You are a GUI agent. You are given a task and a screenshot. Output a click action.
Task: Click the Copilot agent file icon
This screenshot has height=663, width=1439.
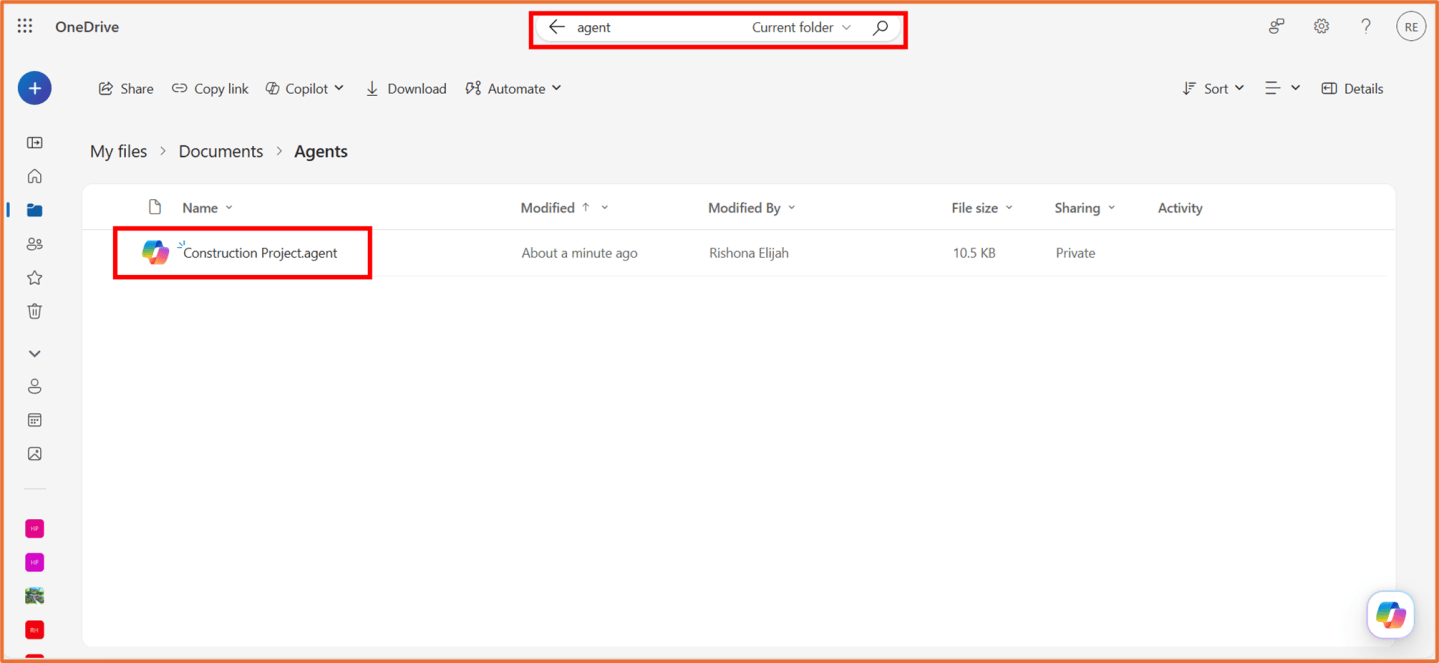[155, 253]
